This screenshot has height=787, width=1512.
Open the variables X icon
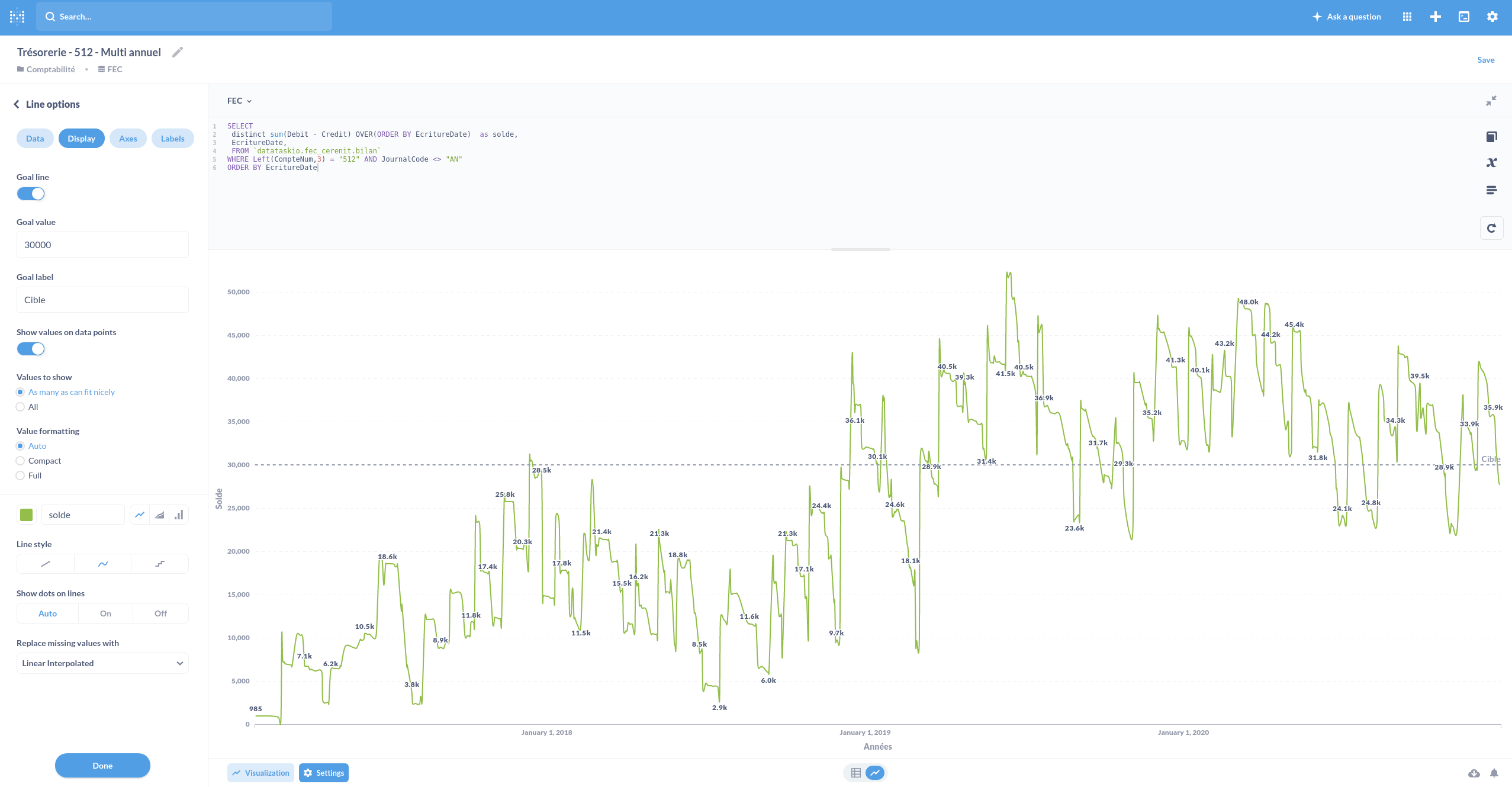1491,163
